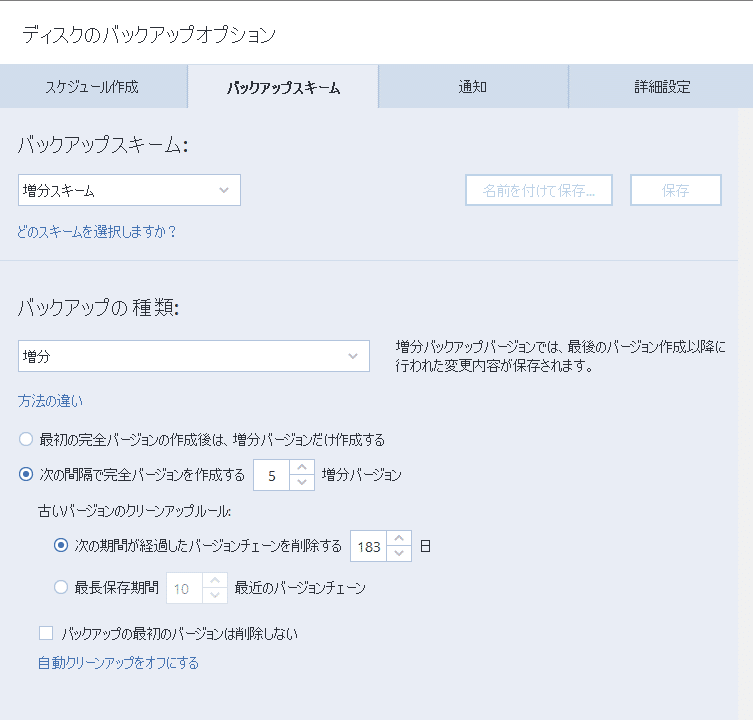The height and width of the screenshot is (720, 753).
Task: Decrease the 増分バージョン count with down arrow
Action: click(x=302, y=482)
